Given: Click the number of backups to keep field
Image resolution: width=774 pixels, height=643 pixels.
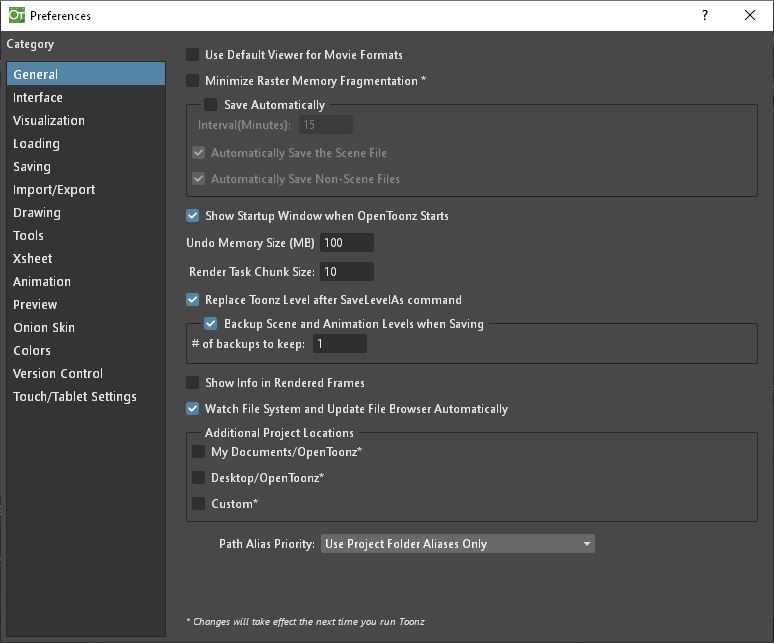Looking at the screenshot, I should [340, 344].
